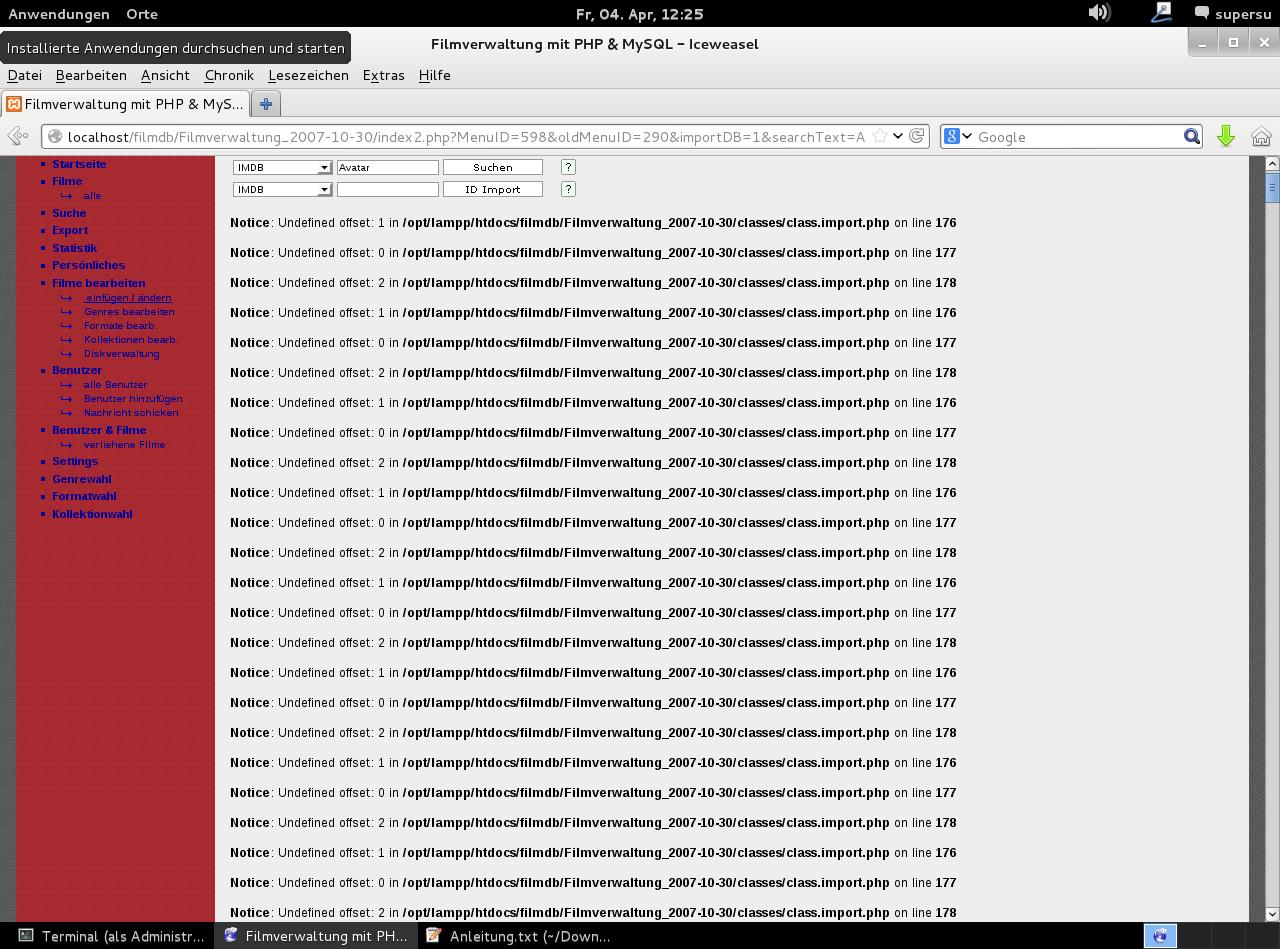Open the Genres bearbeiten sidebar link
This screenshot has height=949, width=1280.
click(129, 312)
